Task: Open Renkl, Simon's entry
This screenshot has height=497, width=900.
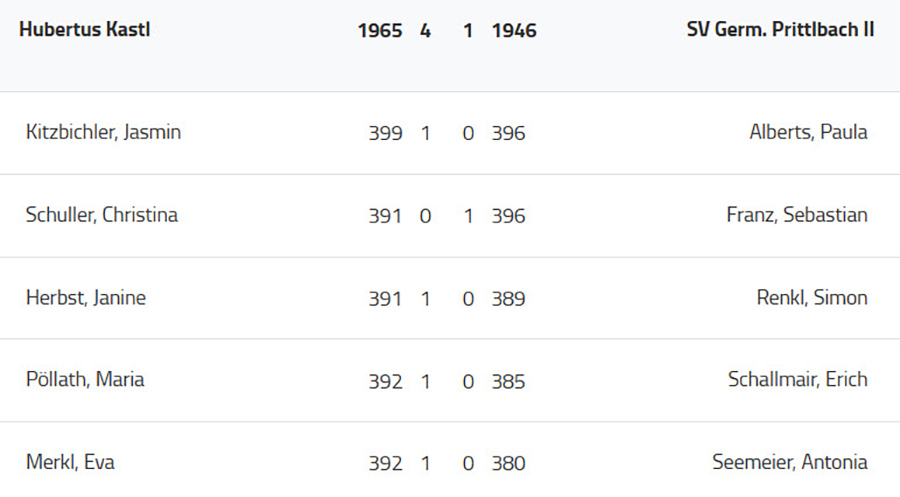Action: point(812,298)
